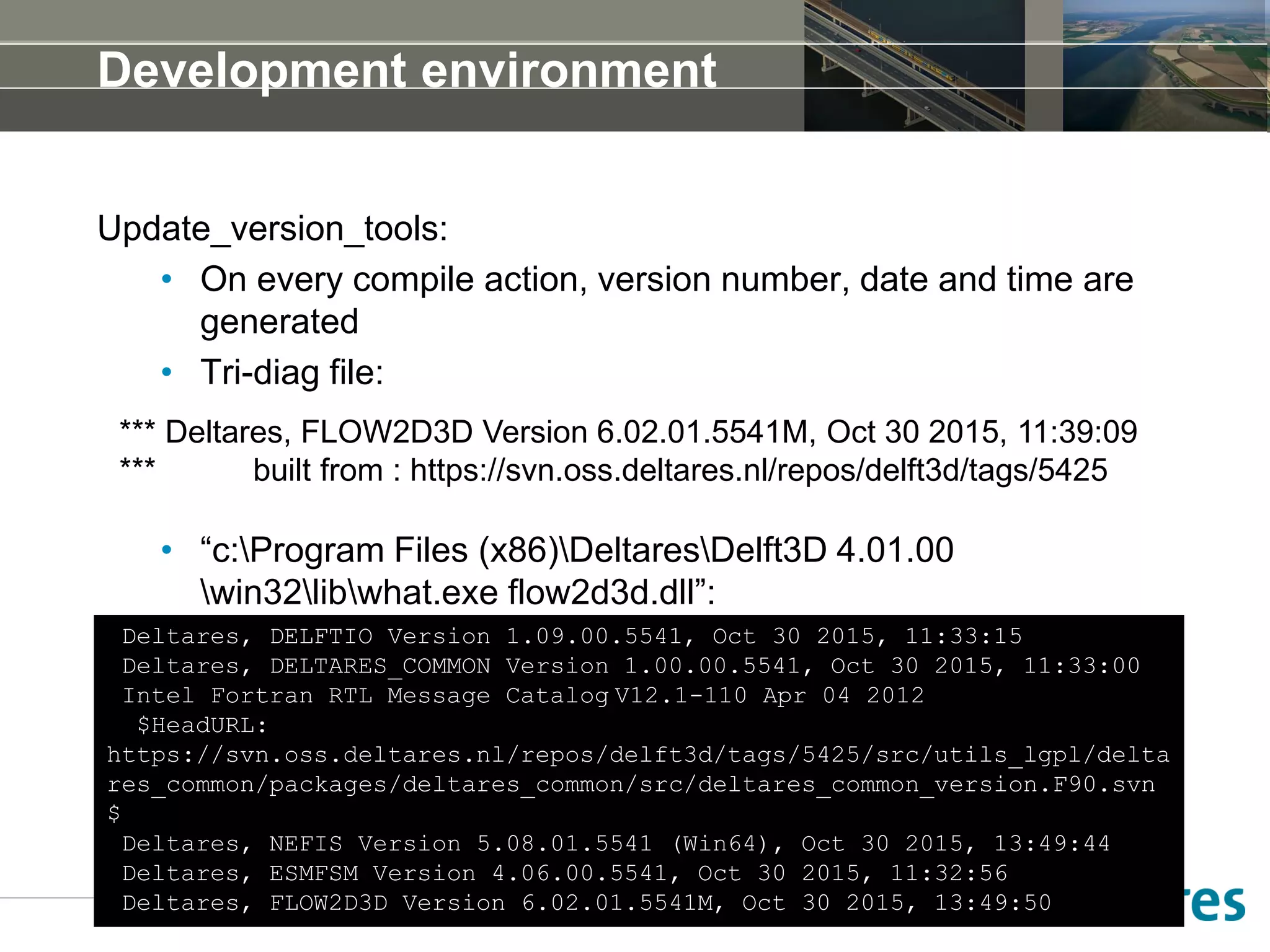Click the '$HeadURL:' terminal text
The height and width of the screenshot is (952, 1270).
202,725
